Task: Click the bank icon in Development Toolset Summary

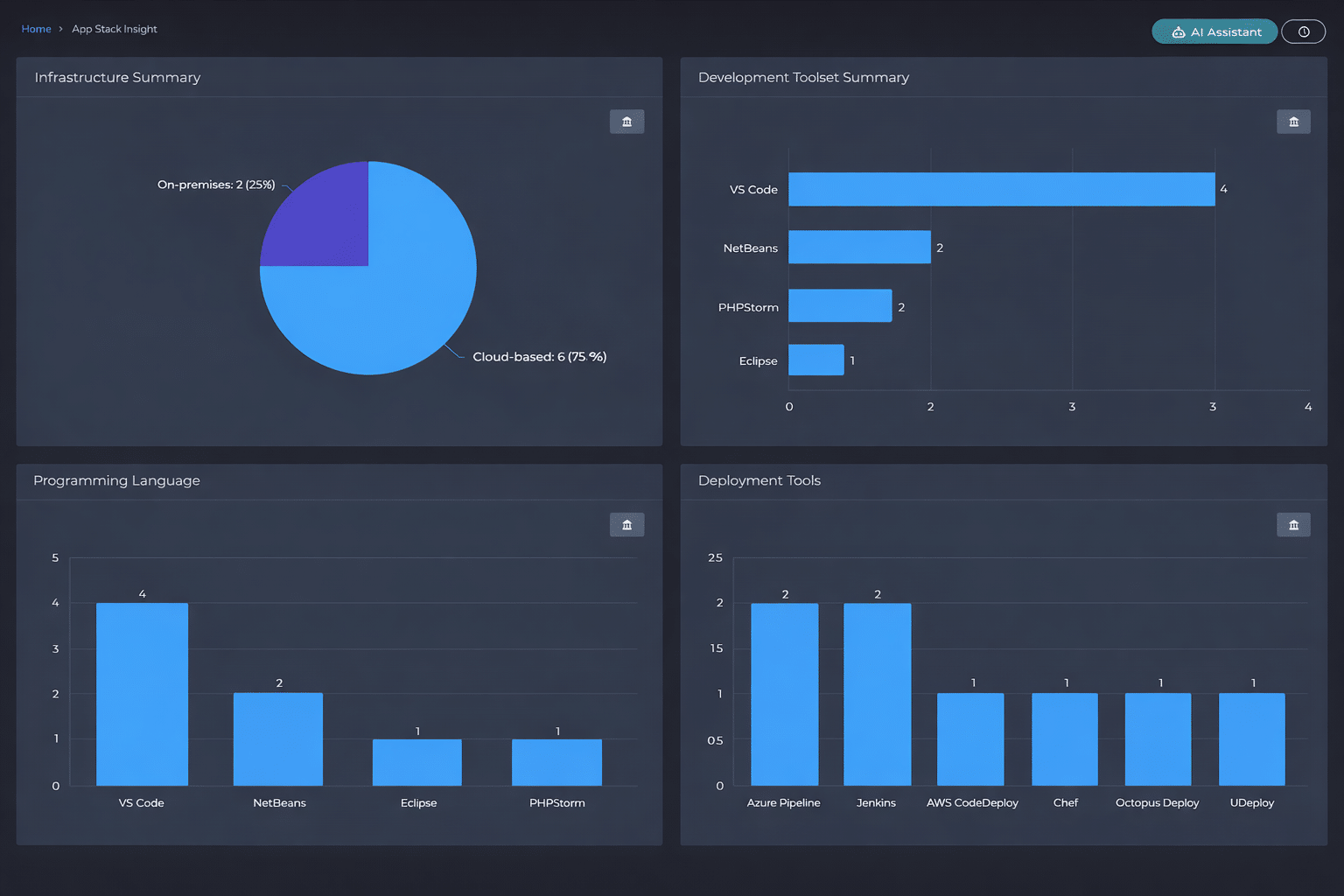Action: (1293, 122)
